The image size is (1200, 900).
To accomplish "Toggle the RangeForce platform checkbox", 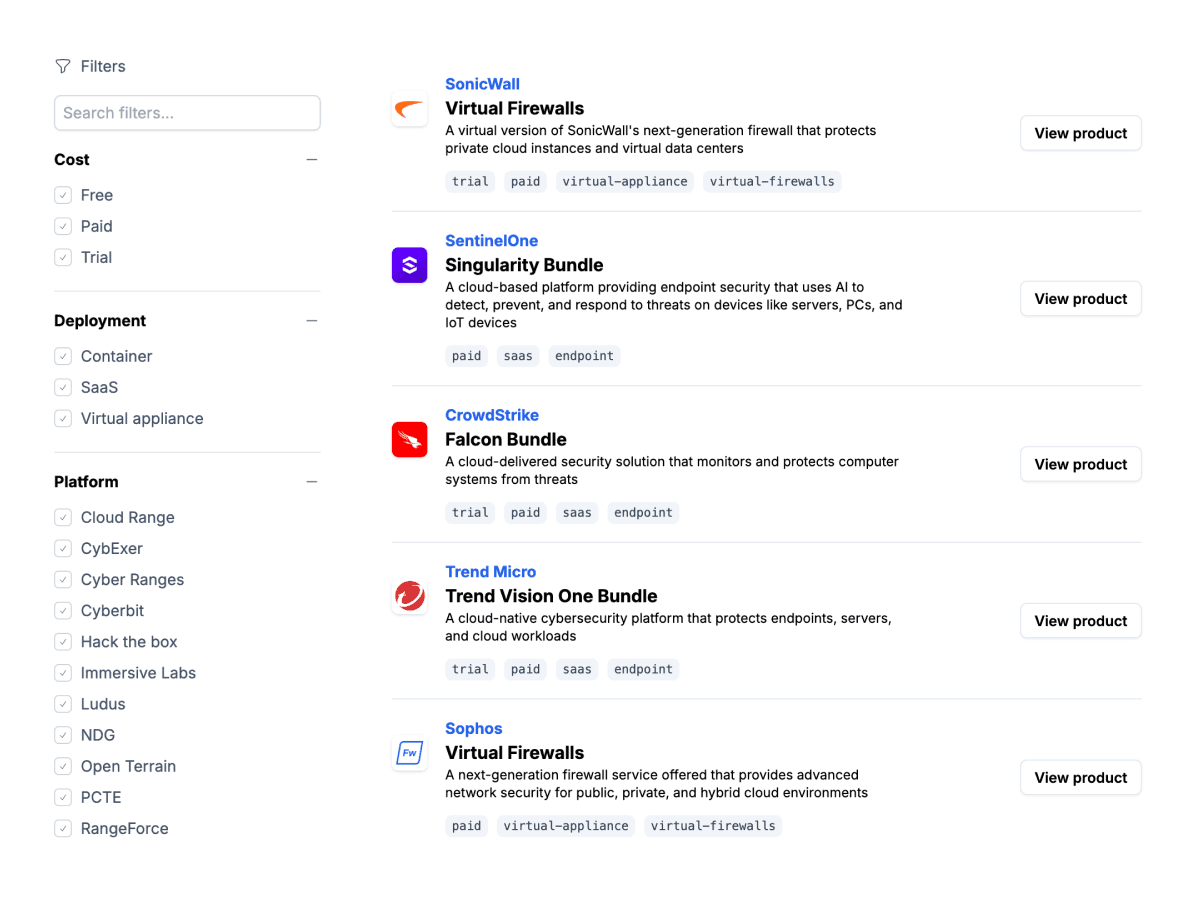I will pyautogui.click(x=63, y=827).
